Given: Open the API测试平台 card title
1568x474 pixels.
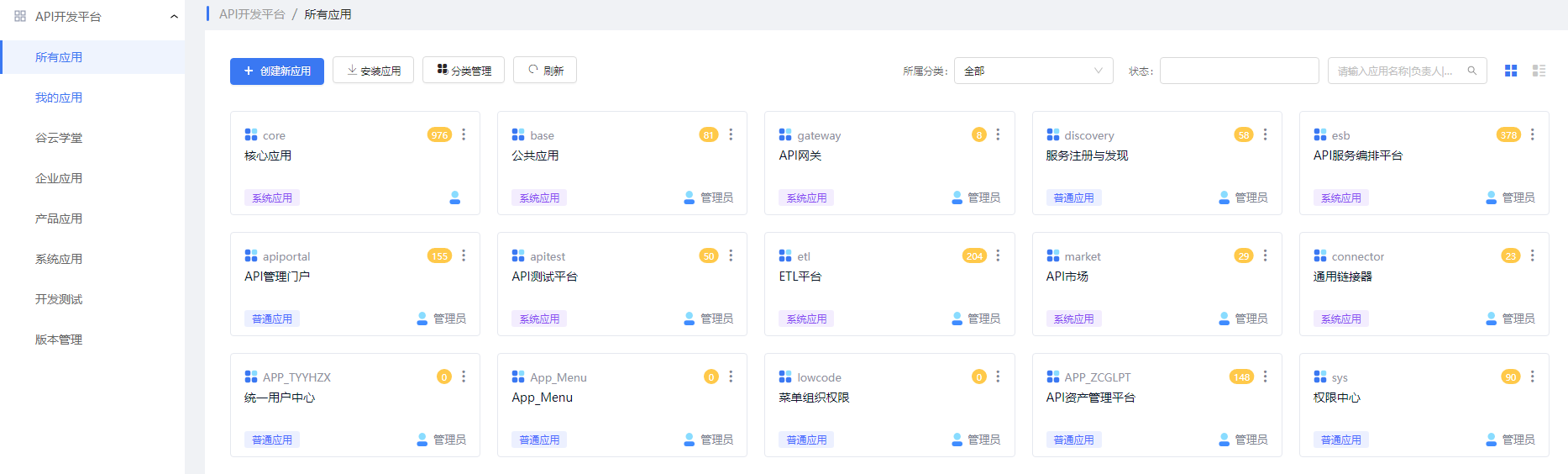Looking at the screenshot, I should click(x=544, y=276).
